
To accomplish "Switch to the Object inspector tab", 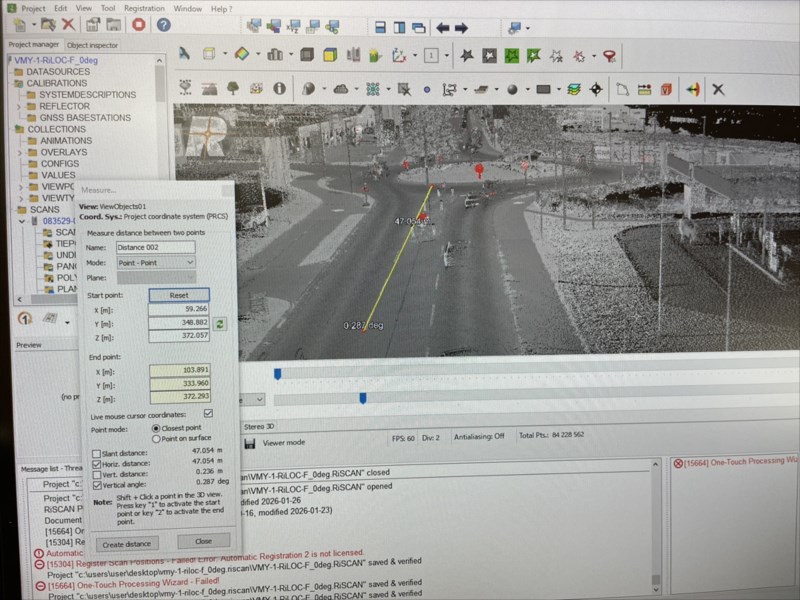I will [x=92, y=45].
